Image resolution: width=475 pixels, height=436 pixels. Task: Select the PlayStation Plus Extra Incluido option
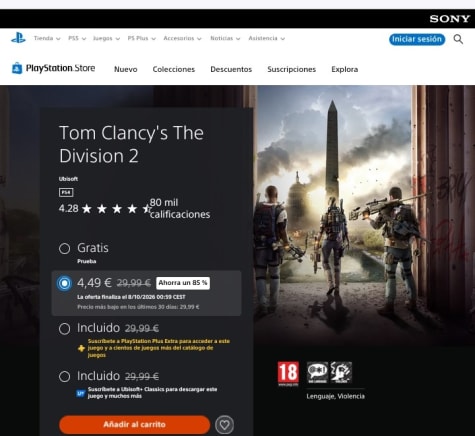pyautogui.click(x=64, y=329)
